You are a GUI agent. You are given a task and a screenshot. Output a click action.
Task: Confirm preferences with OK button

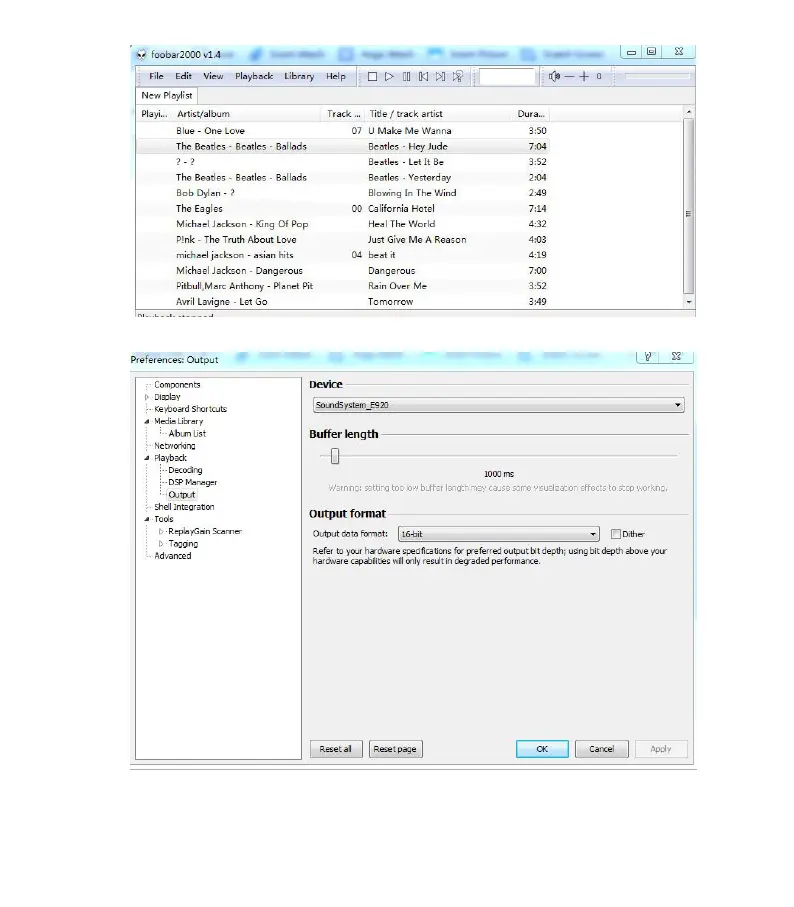click(x=542, y=749)
